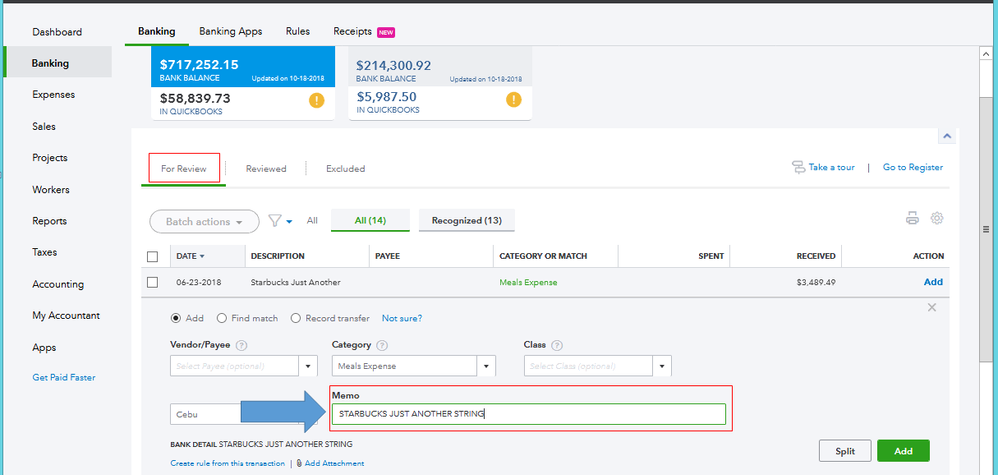Screen dimensions: 998x475
Task: Expand the Category dropdown showing Meals Expense
Action: point(487,366)
